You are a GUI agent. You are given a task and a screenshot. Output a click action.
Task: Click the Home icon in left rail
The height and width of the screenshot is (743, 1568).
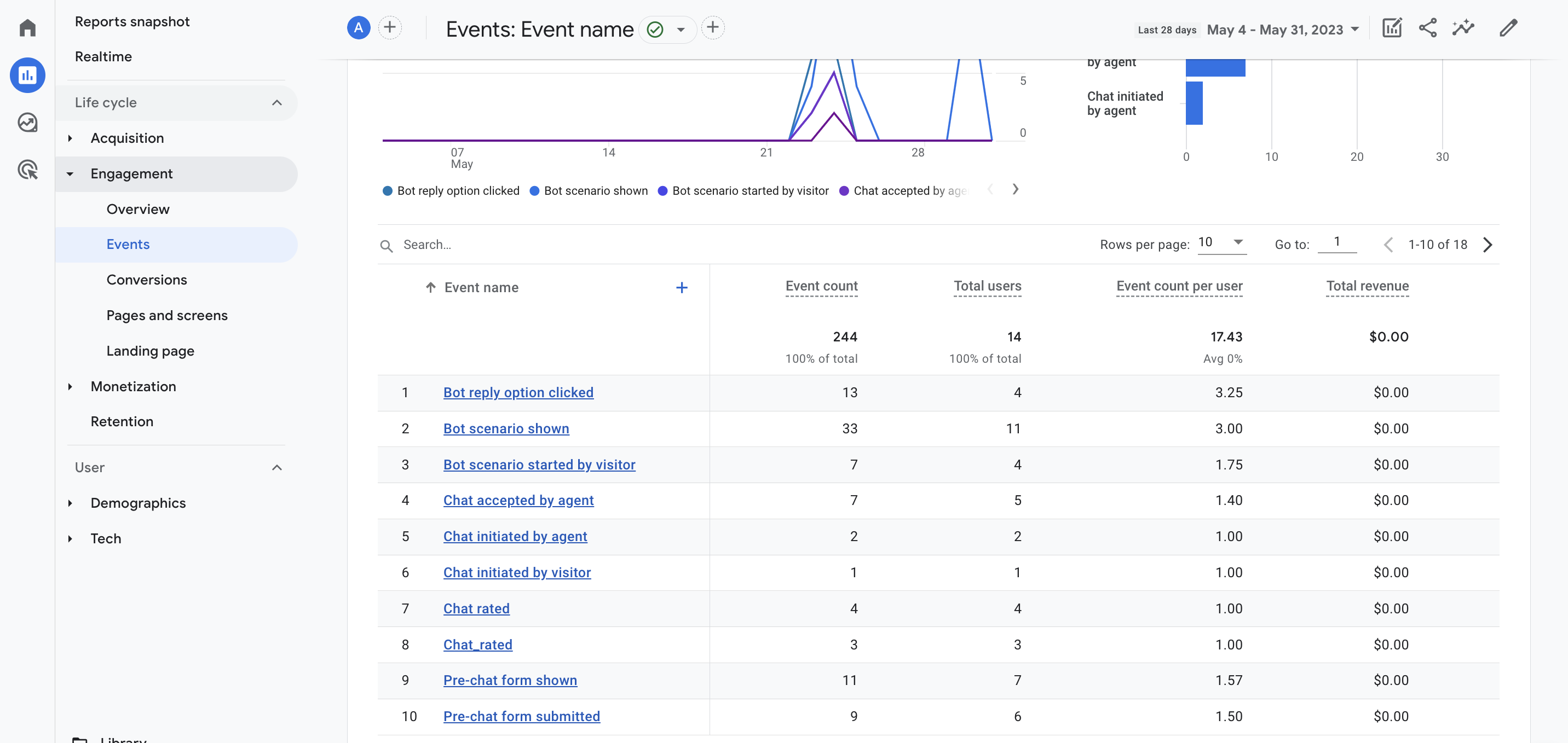pyautogui.click(x=27, y=28)
